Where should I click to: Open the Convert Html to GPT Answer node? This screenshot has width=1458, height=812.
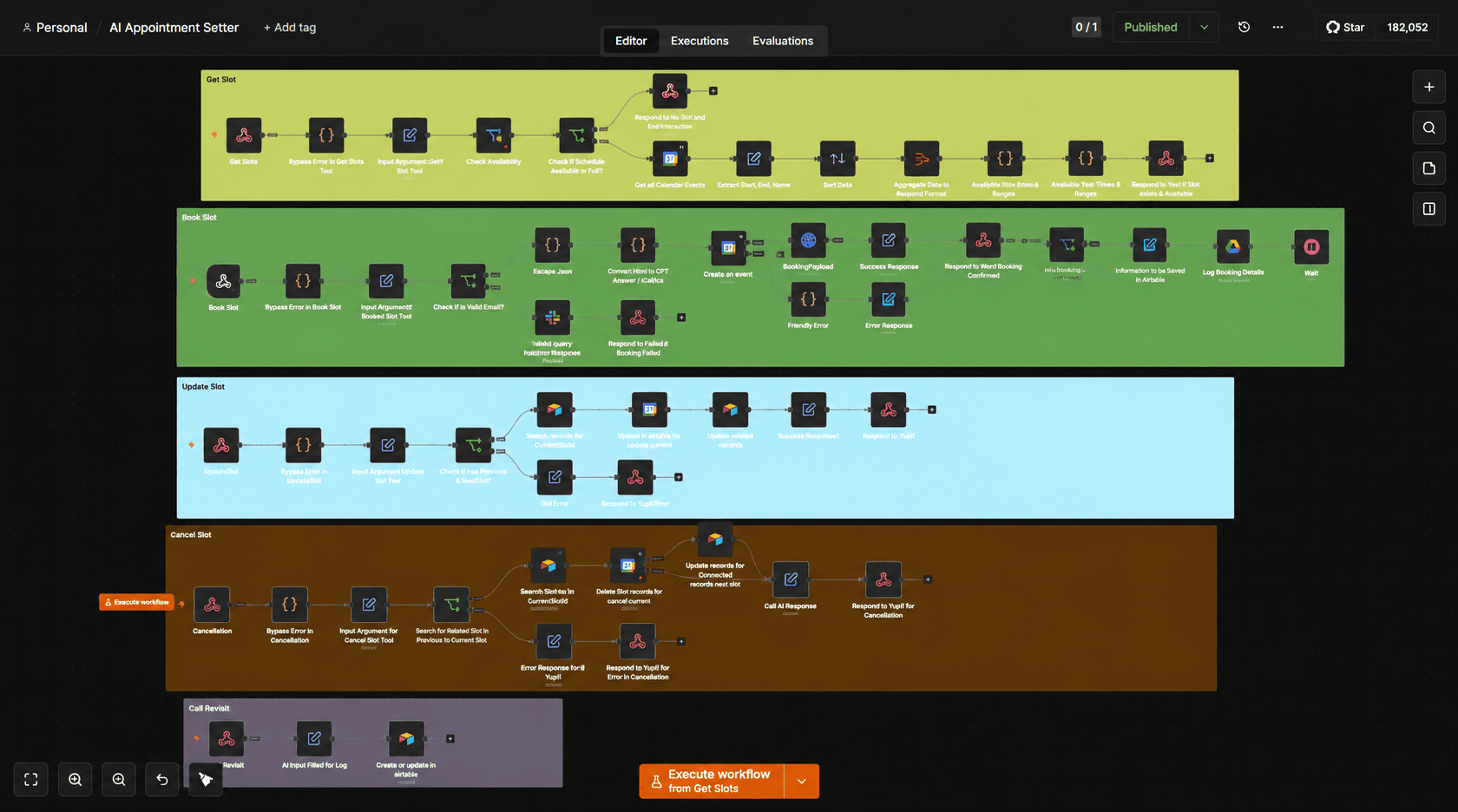click(x=638, y=246)
